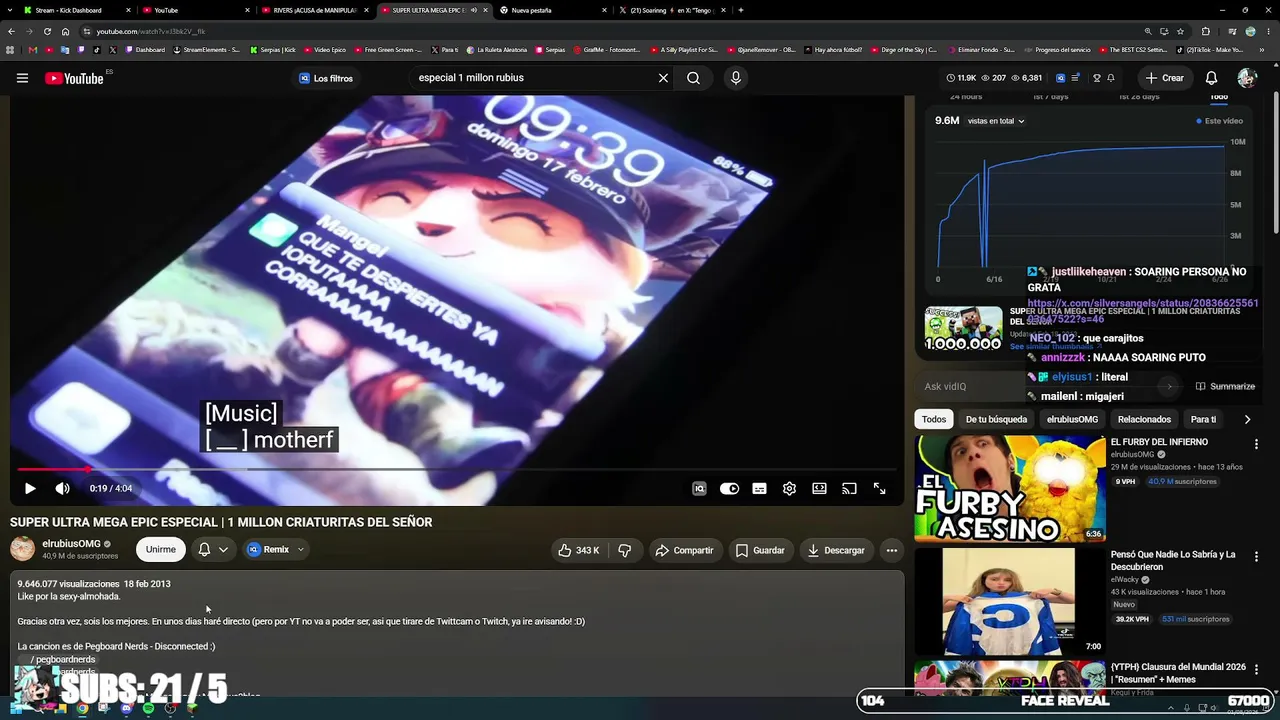
Task: Start voice search with the microphone
Action: pyautogui.click(x=736, y=78)
